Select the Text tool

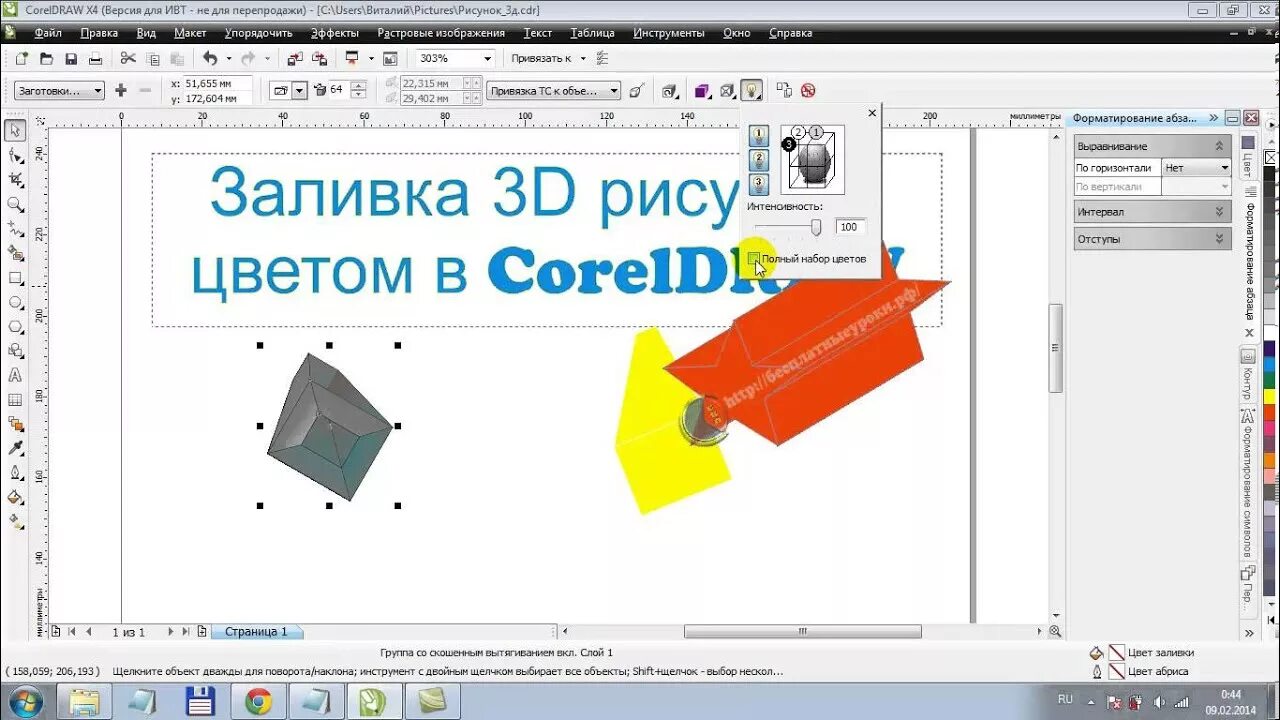coord(15,376)
